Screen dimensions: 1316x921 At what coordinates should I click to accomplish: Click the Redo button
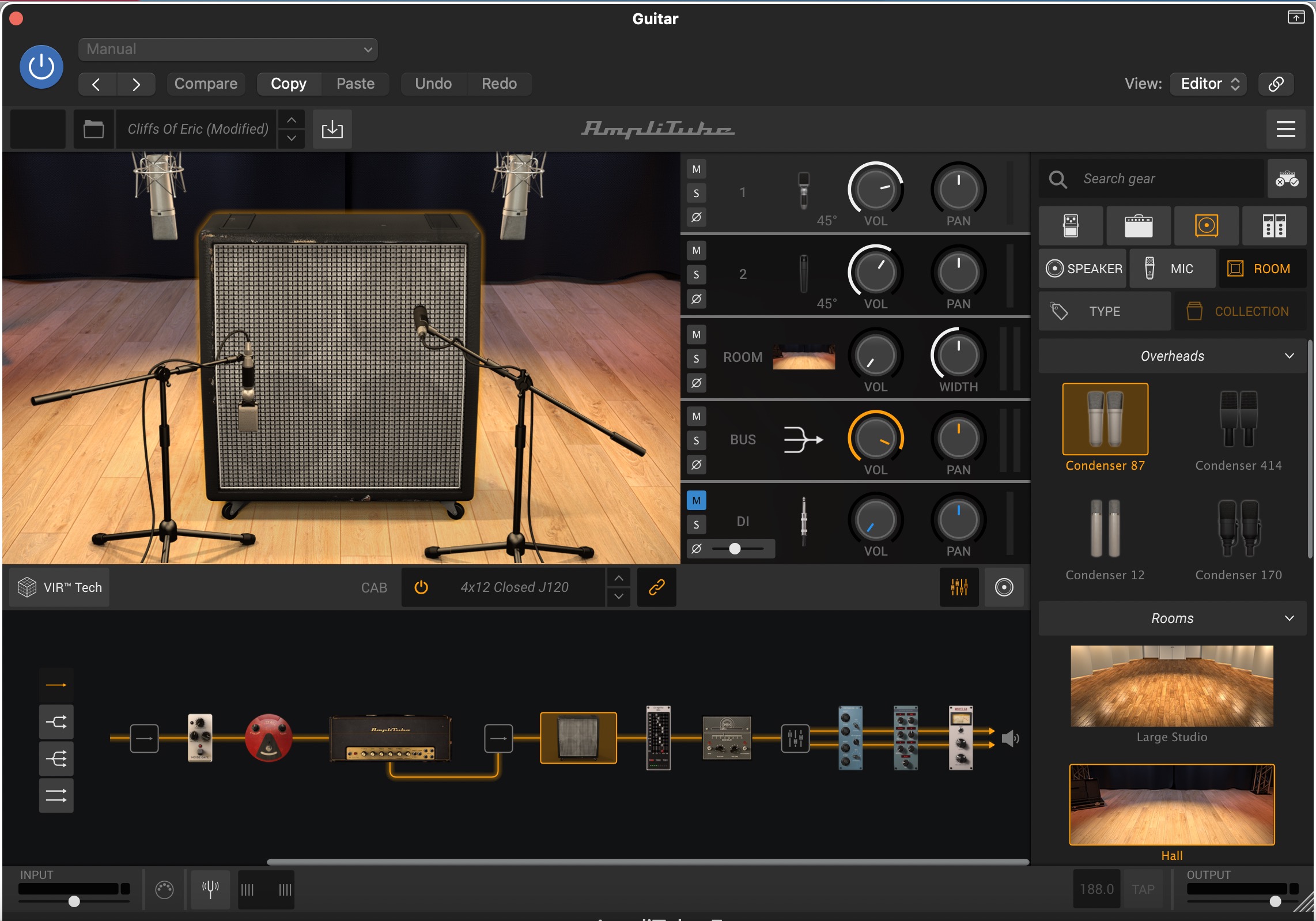pos(499,84)
